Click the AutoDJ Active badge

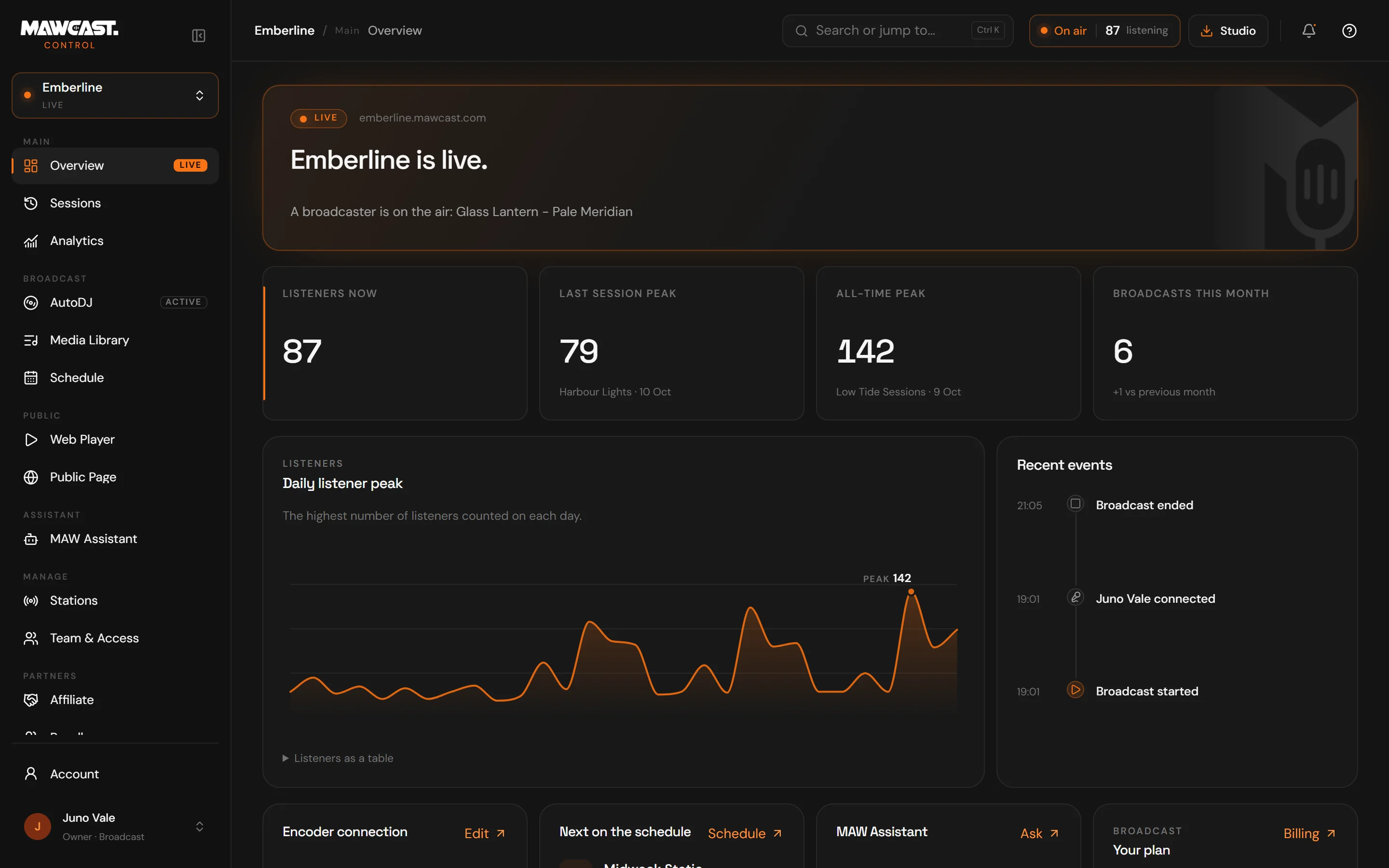(183, 302)
